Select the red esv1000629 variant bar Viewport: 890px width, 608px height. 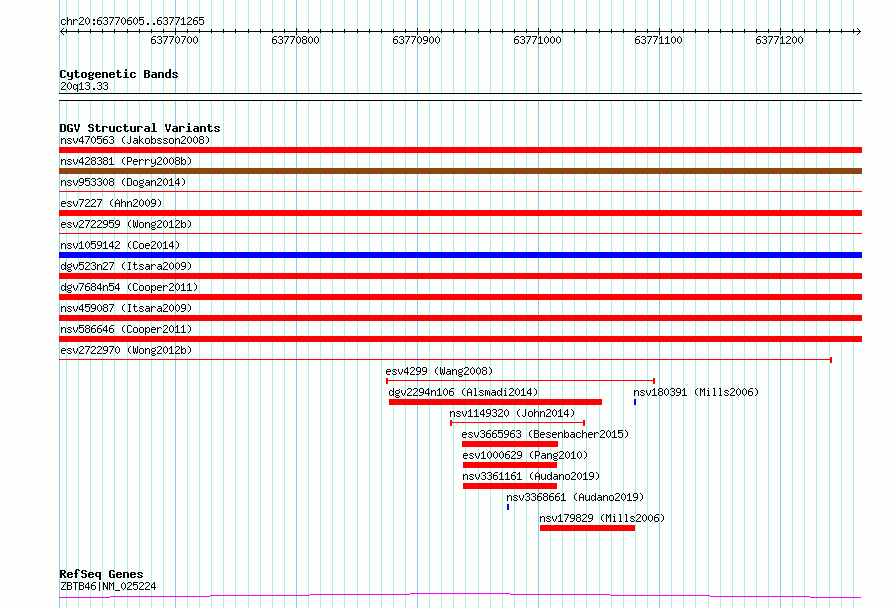[510, 465]
